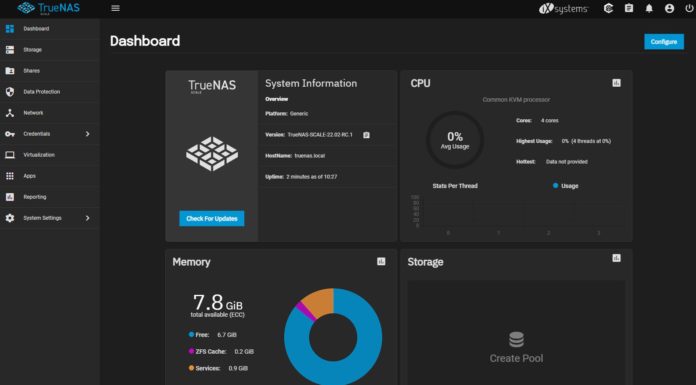Click the orange Services legend swatch

[191, 368]
